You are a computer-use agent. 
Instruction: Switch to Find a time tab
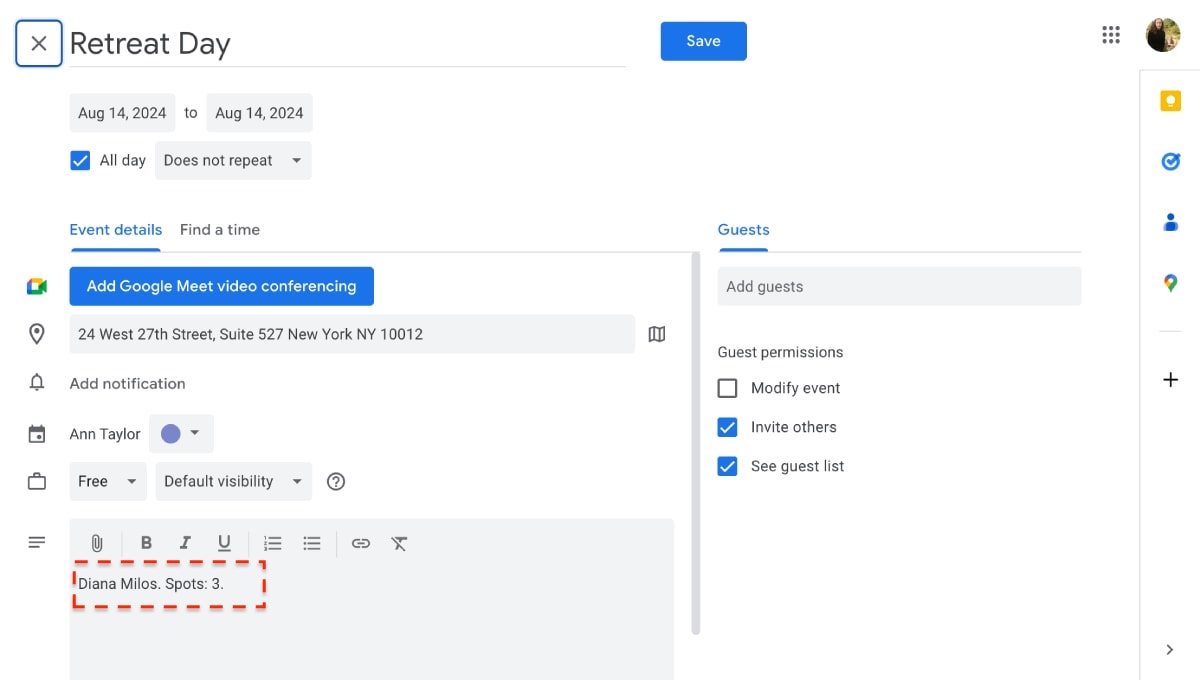[220, 230]
